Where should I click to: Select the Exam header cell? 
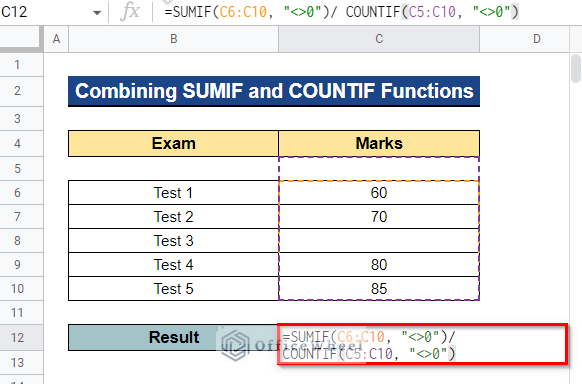click(173, 144)
